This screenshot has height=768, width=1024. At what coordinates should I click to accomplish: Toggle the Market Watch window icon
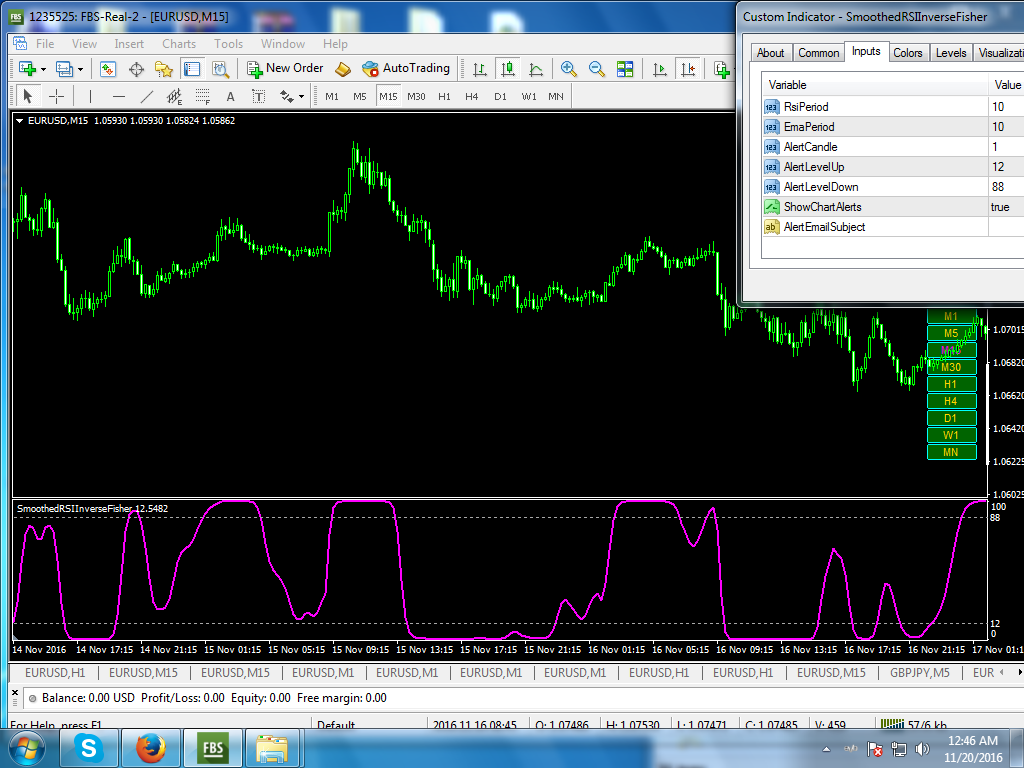pyautogui.click(x=108, y=69)
